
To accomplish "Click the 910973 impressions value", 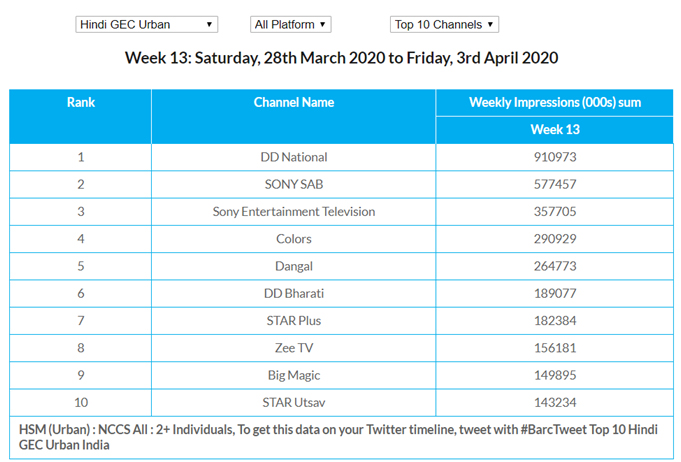I will click(x=554, y=157).
